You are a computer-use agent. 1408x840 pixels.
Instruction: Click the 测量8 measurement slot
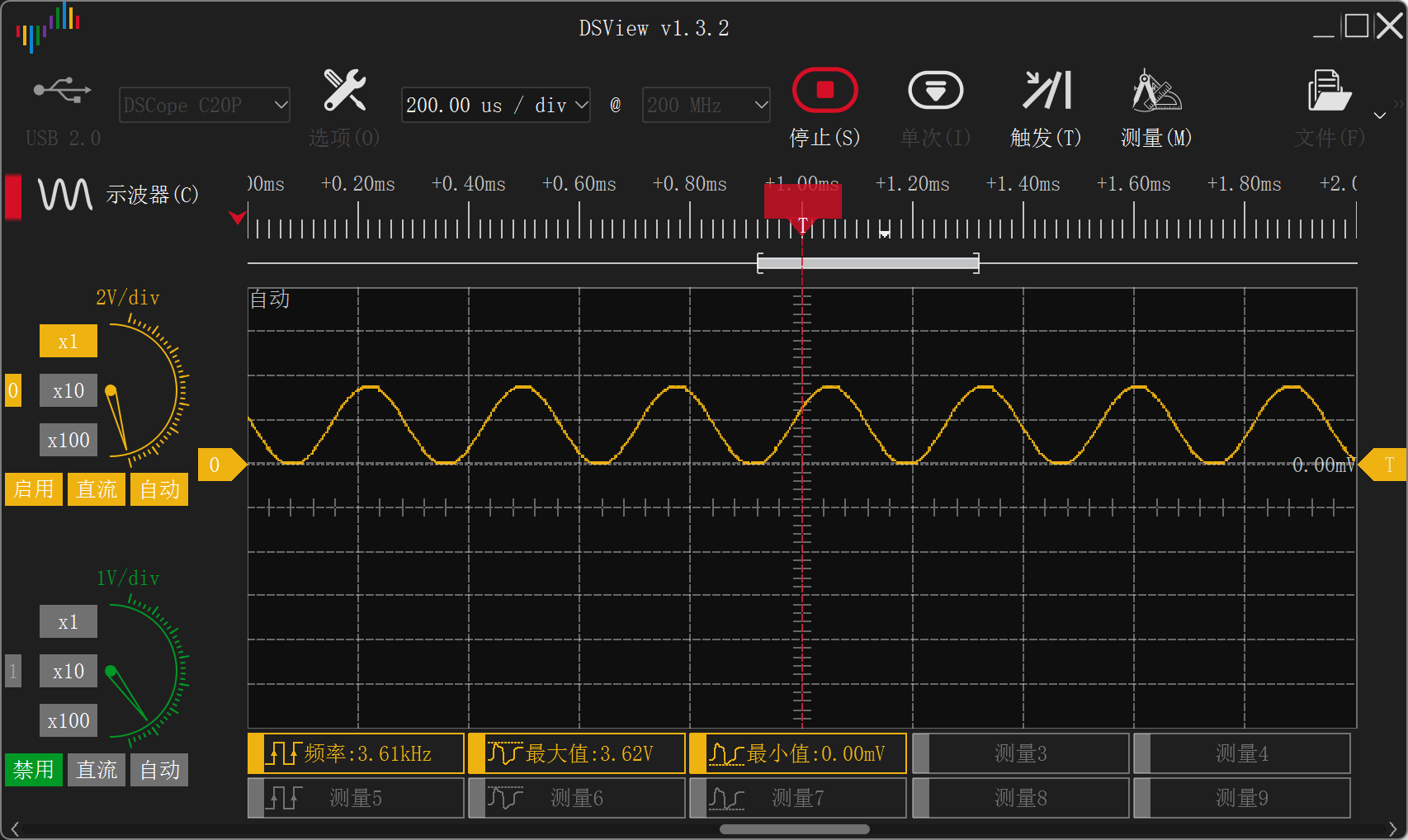click(1021, 798)
